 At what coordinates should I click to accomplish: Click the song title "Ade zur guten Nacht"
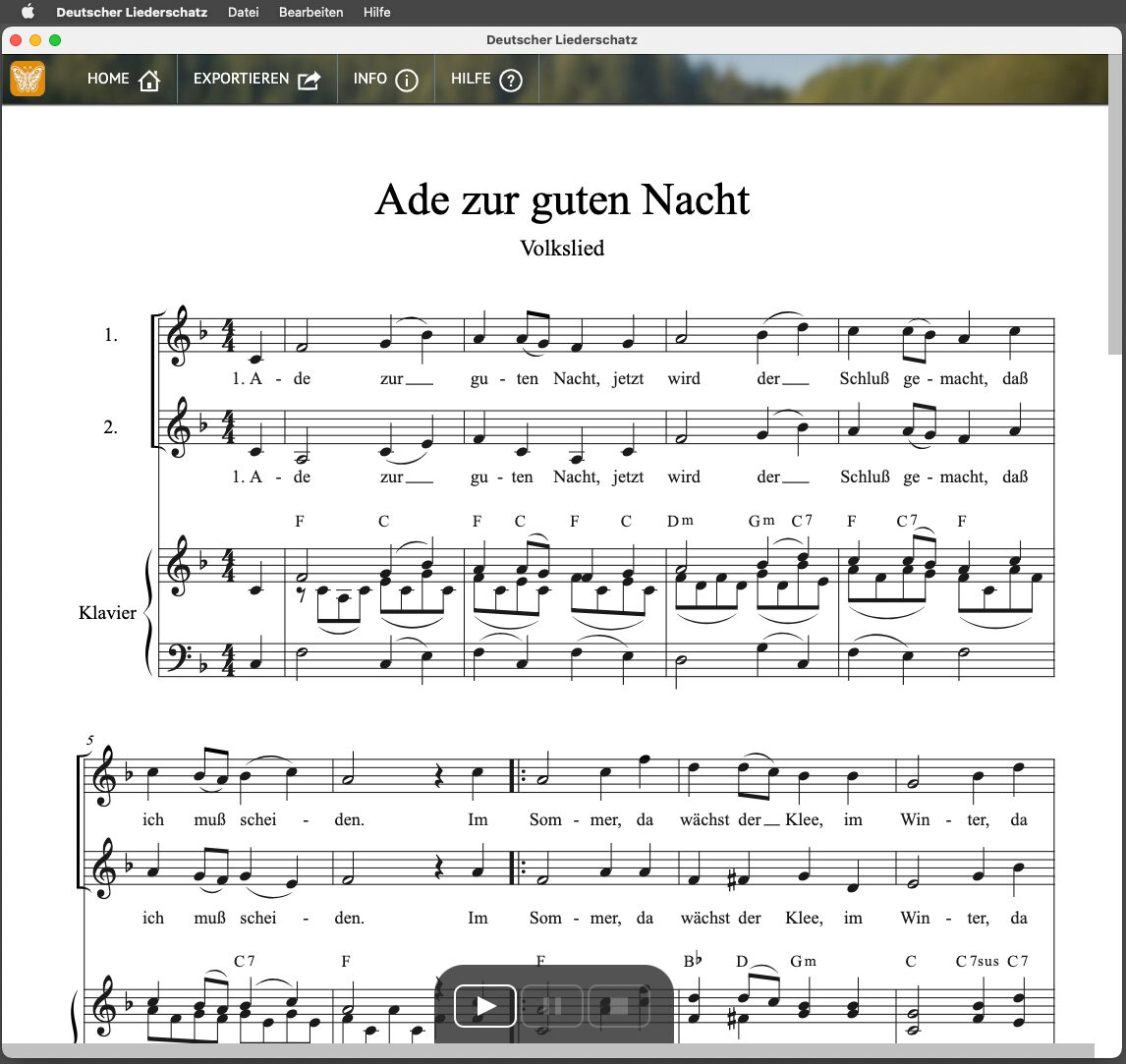[562, 199]
